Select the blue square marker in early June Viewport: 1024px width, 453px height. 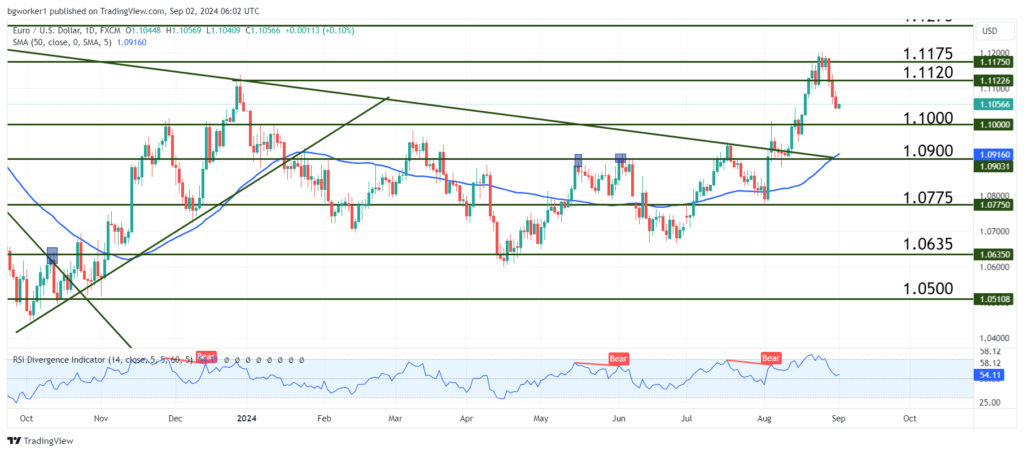(621, 158)
